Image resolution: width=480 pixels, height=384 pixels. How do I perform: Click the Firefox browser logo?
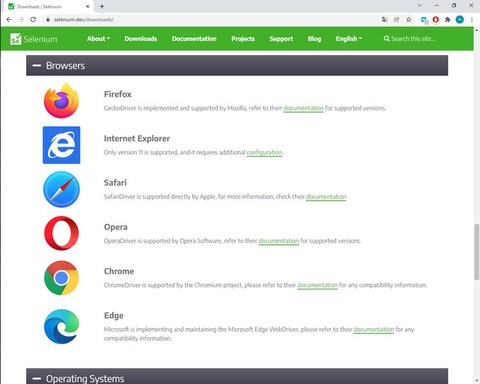(x=61, y=100)
